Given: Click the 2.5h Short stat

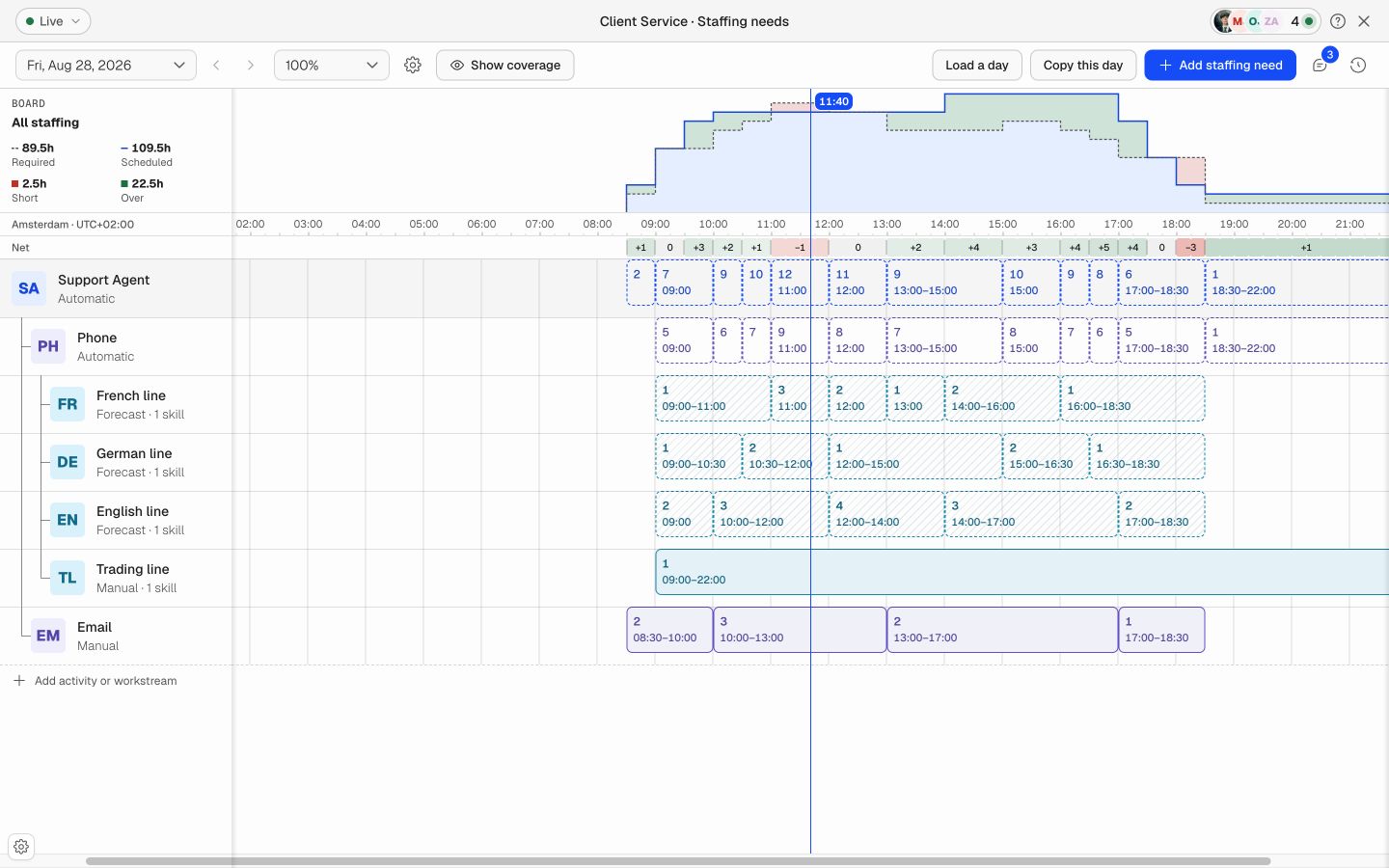Looking at the screenshot, I should tap(29, 190).
